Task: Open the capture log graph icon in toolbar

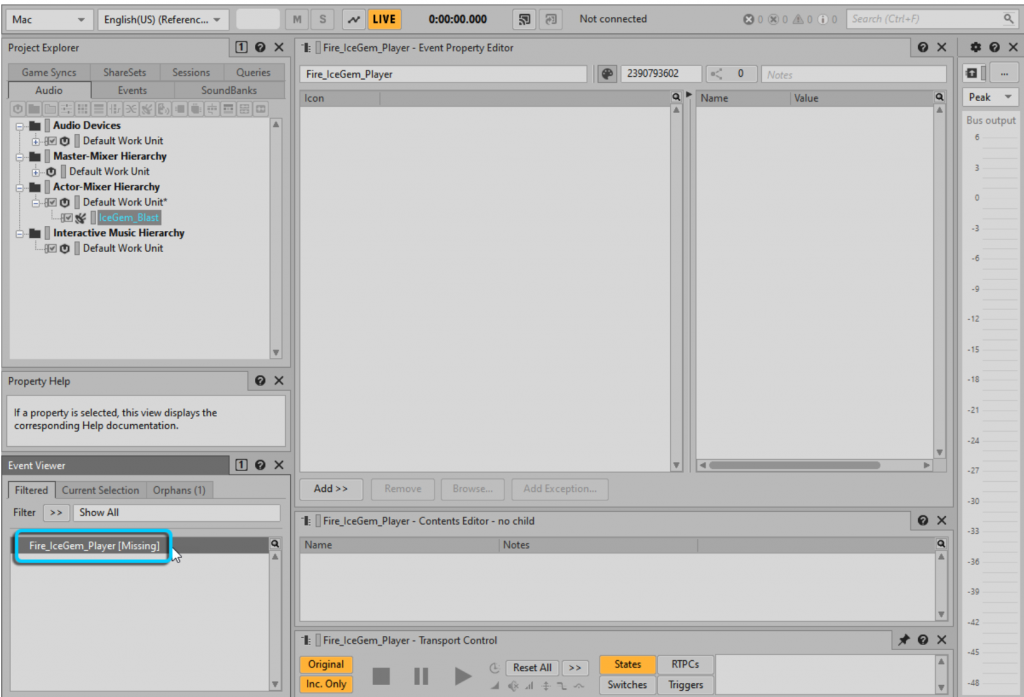Action: [354, 19]
